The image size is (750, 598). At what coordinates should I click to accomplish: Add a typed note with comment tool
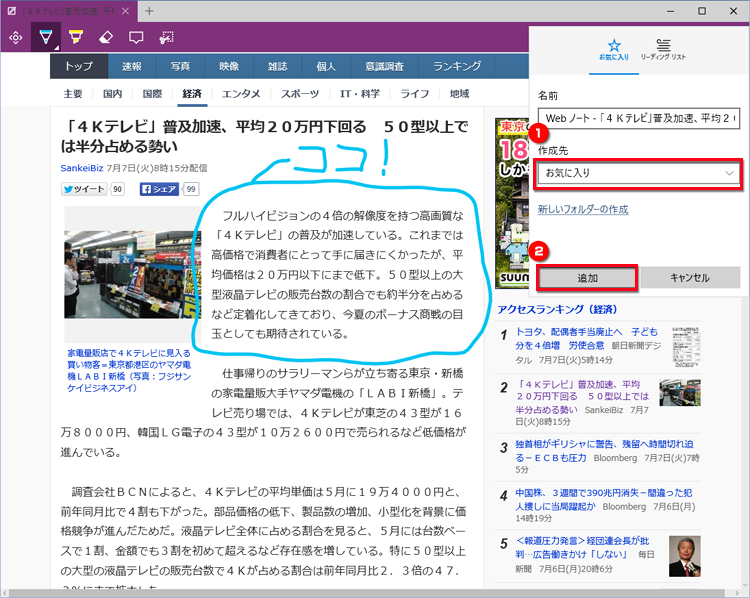(x=136, y=38)
